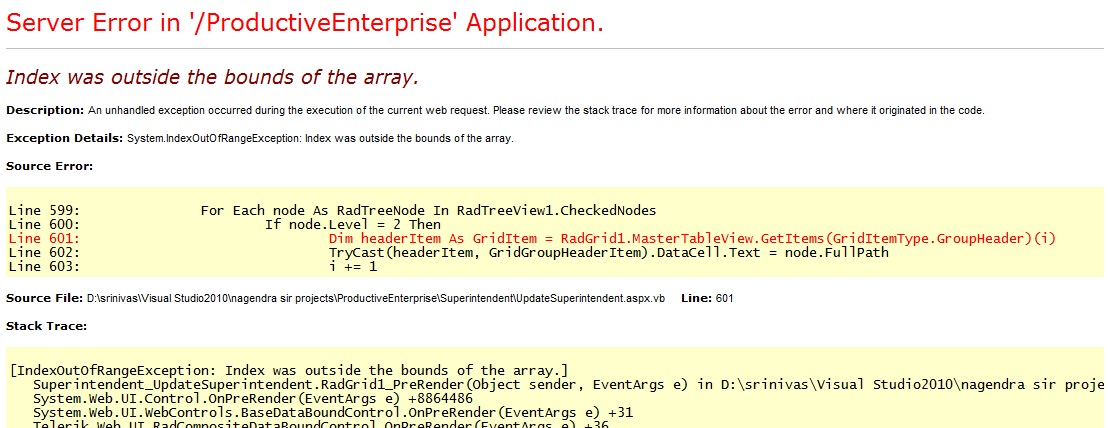Click the bracketed IndexOutOfRangeException stack trace line
Image resolution: width=1108 pixels, height=428 pixels.
pyautogui.click(x=289, y=371)
